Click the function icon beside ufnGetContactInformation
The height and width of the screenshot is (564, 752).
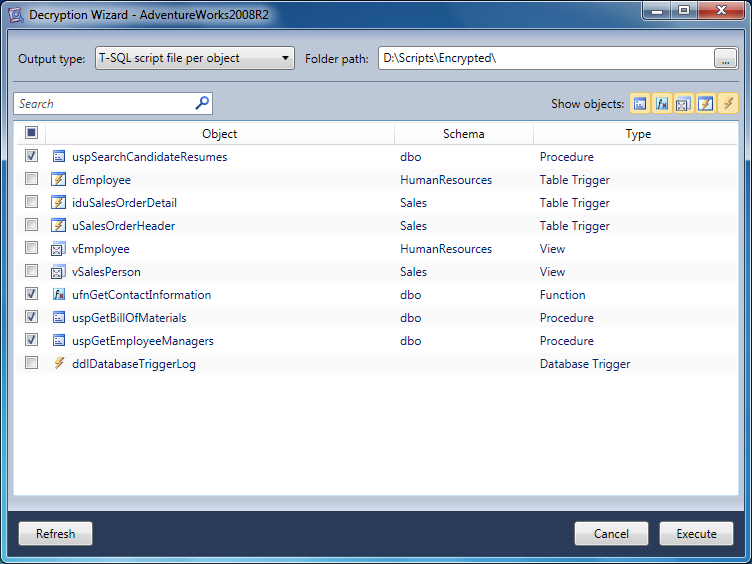pos(59,294)
